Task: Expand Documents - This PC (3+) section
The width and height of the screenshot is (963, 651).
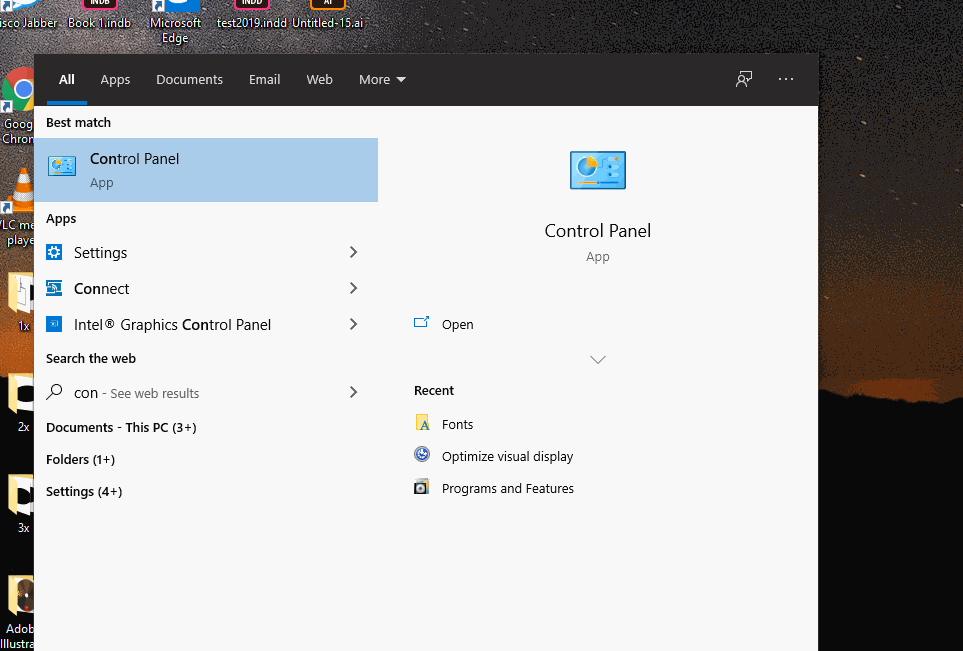Action: click(121, 427)
